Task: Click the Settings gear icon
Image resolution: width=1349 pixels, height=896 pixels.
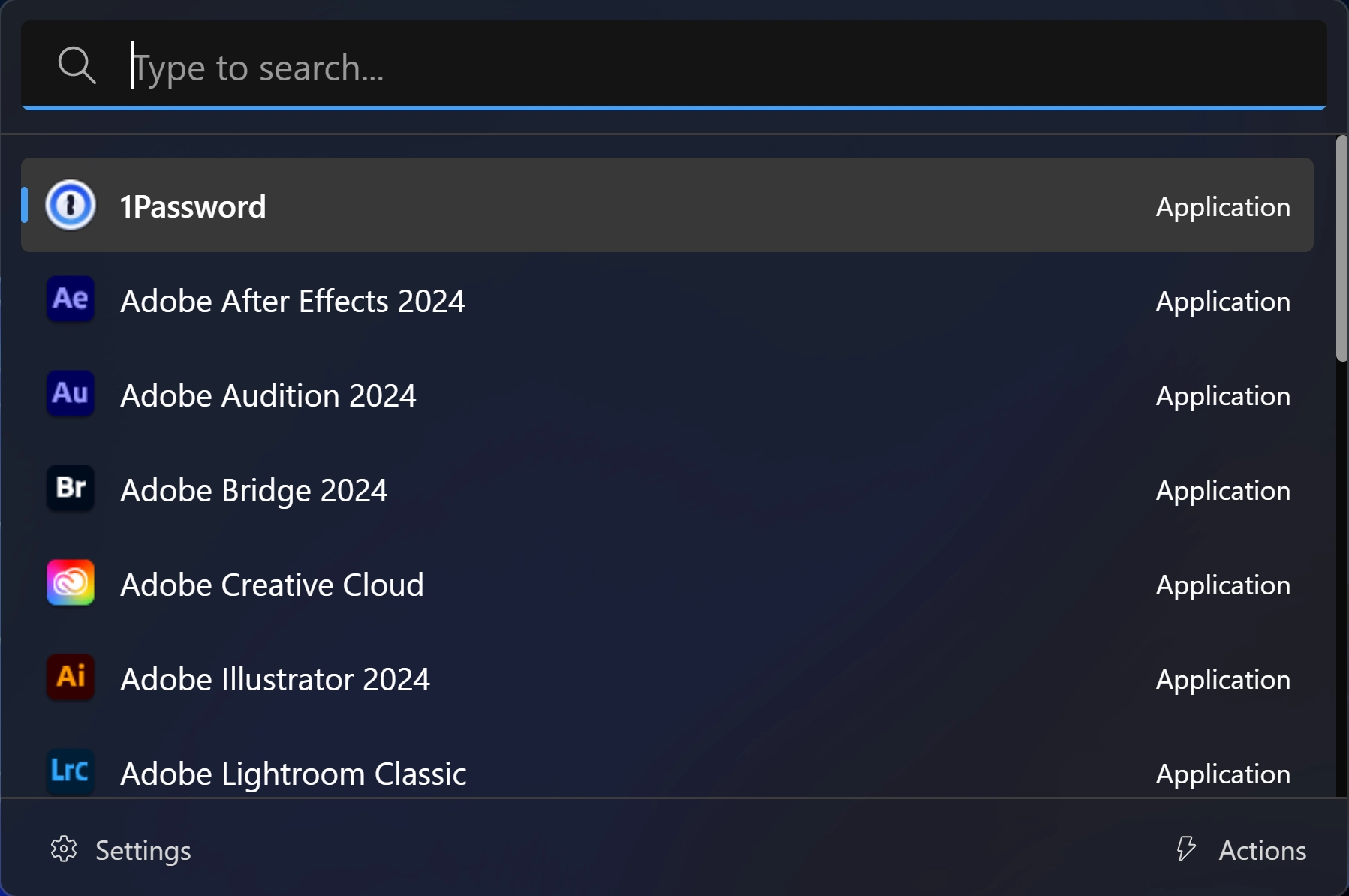Action: (64, 849)
